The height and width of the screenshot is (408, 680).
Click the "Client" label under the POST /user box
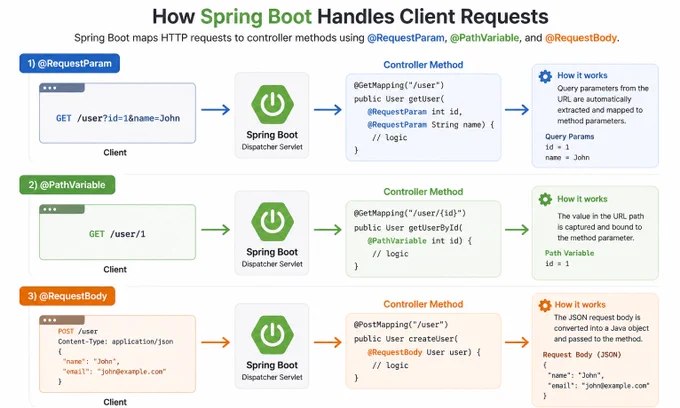click(115, 402)
